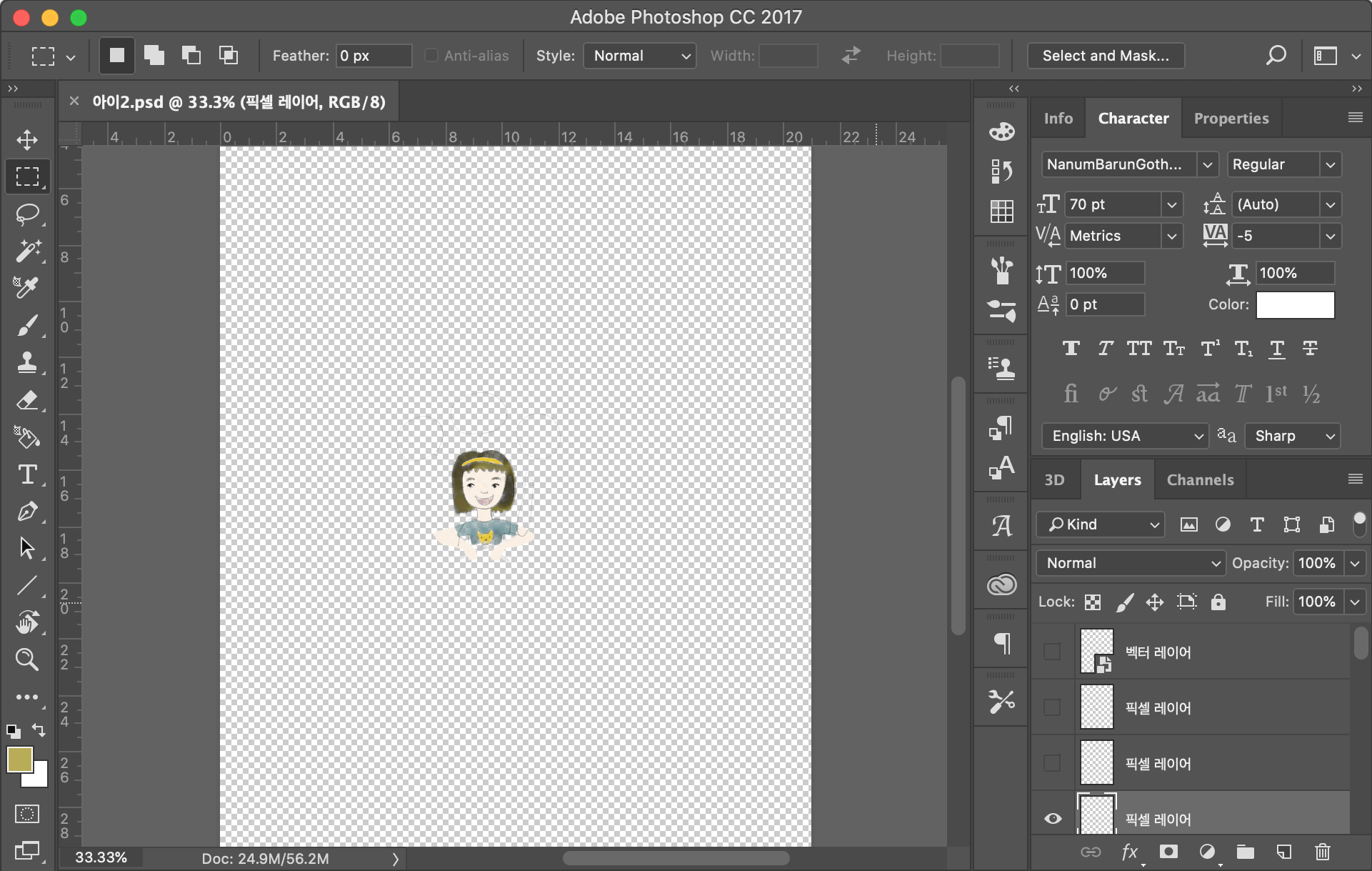This screenshot has width=1372, height=871.
Task: Switch to the Channels tab
Action: pyautogui.click(x=1200, y=480)
